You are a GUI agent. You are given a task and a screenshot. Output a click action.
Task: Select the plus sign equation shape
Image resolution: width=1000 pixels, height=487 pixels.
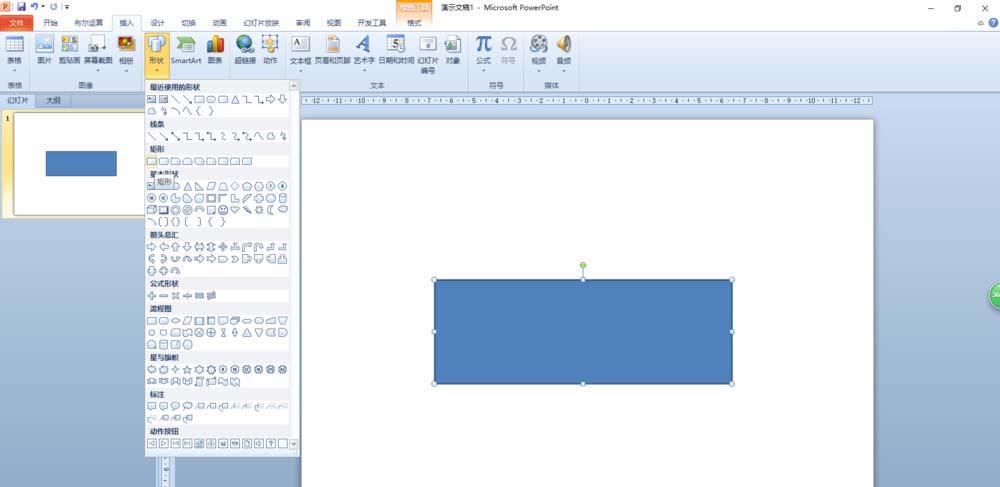[152, 296]
